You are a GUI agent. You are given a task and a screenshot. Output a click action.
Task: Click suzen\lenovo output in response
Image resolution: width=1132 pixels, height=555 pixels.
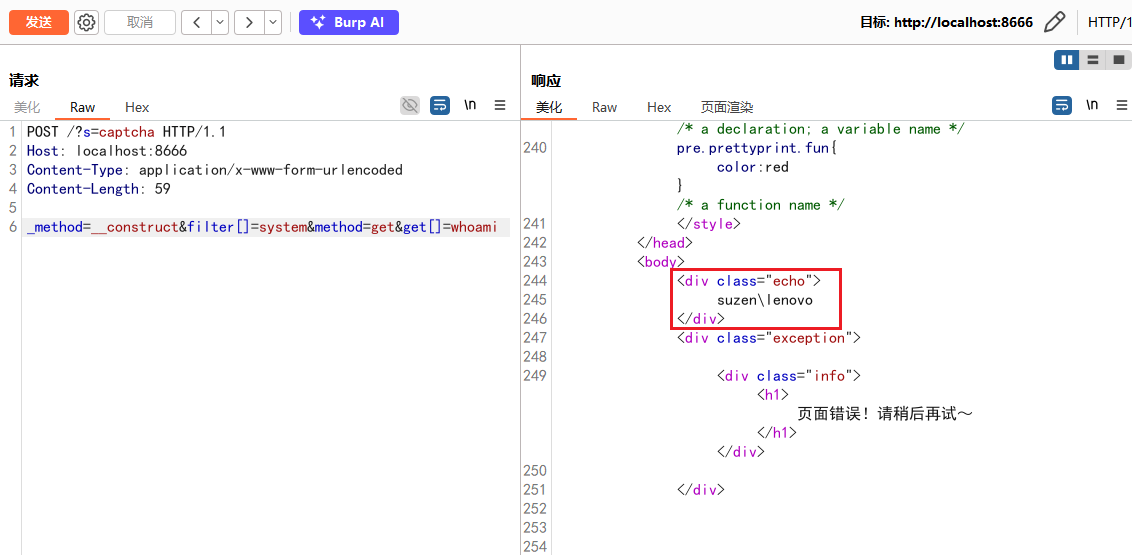[765, 300]
